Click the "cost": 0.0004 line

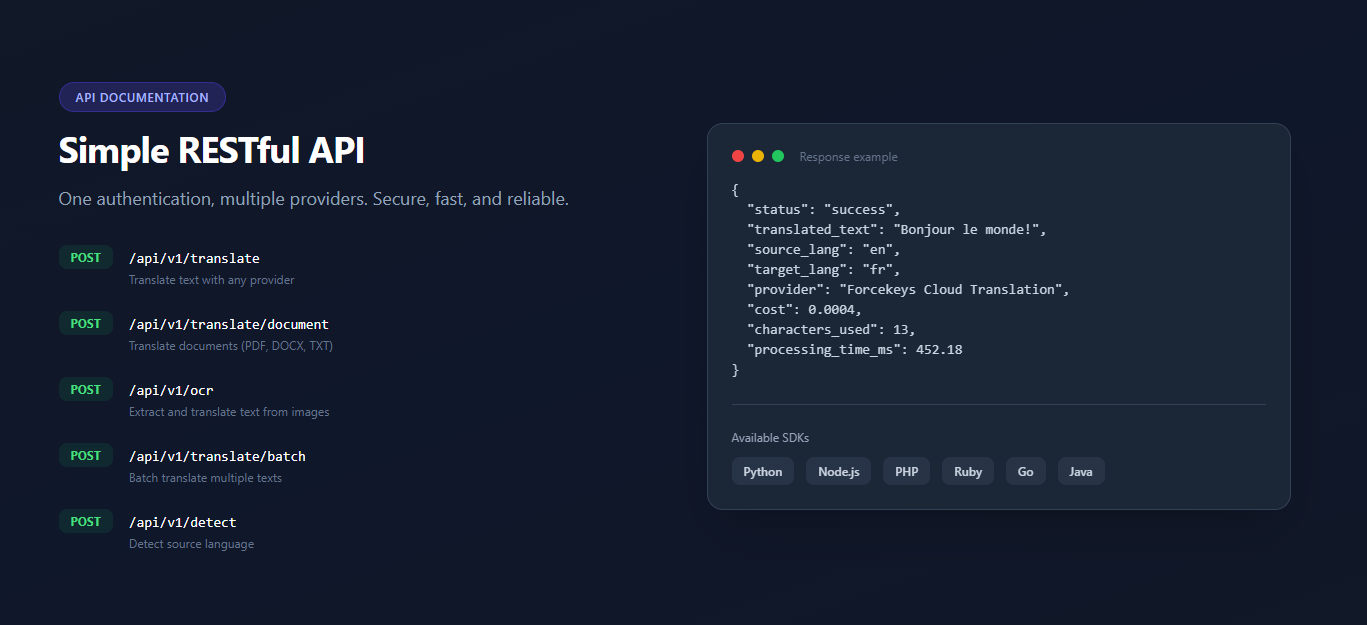click(x=805, y=310)
